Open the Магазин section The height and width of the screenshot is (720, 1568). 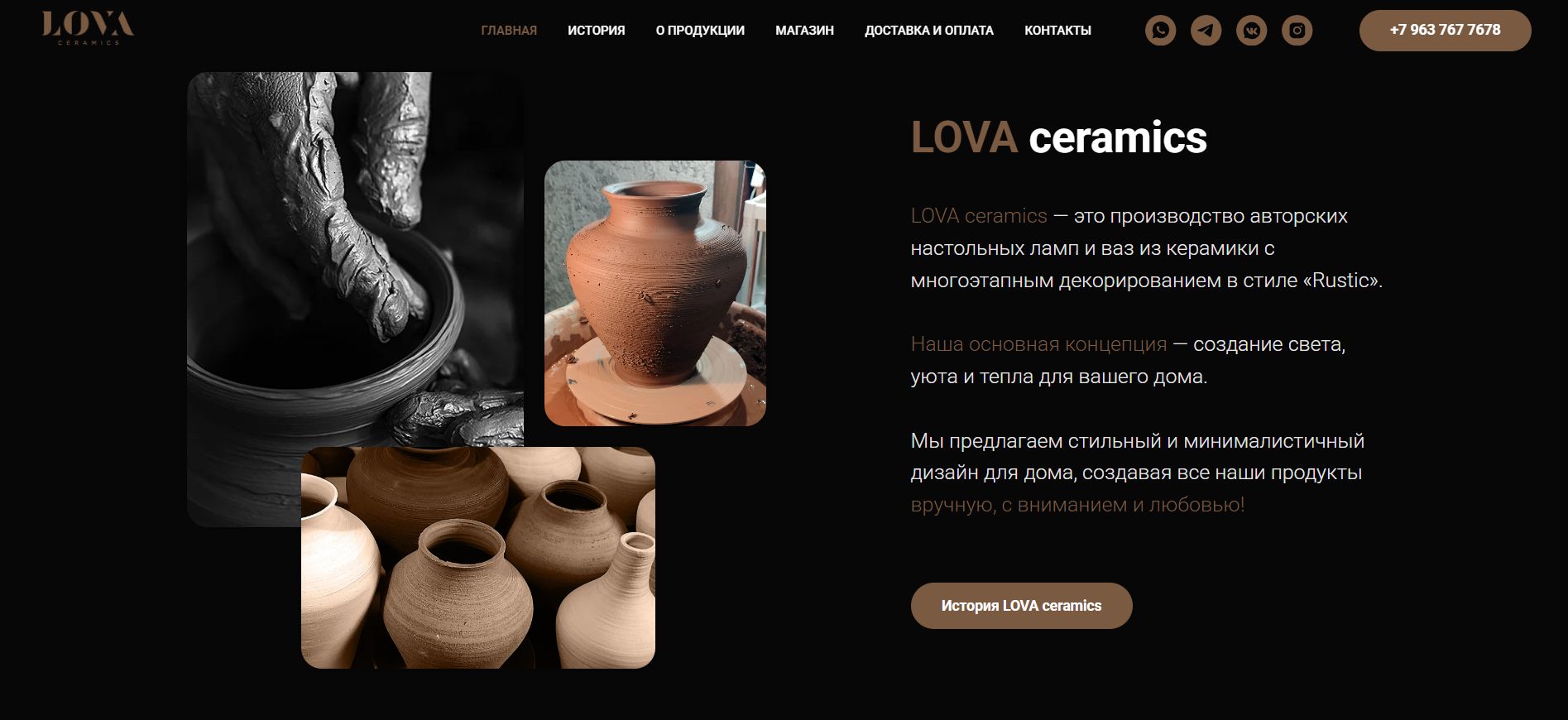[804, 31]
